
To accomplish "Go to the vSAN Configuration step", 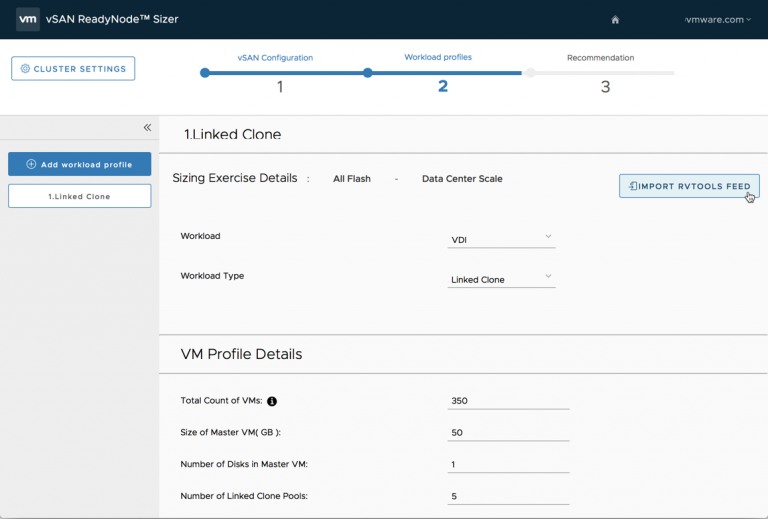I will point(275,58).
